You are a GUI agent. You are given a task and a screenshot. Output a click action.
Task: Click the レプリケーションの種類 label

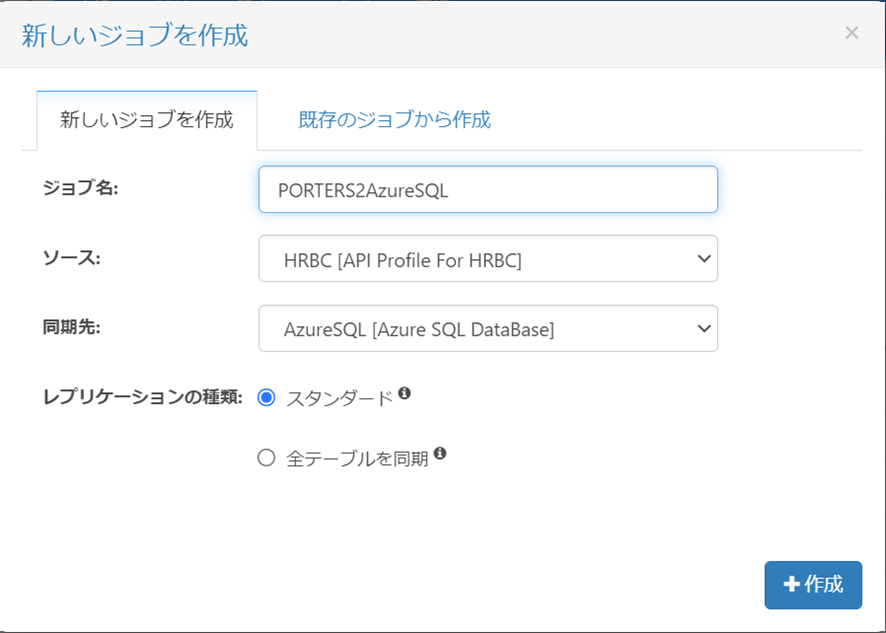(x=142, y=397)
